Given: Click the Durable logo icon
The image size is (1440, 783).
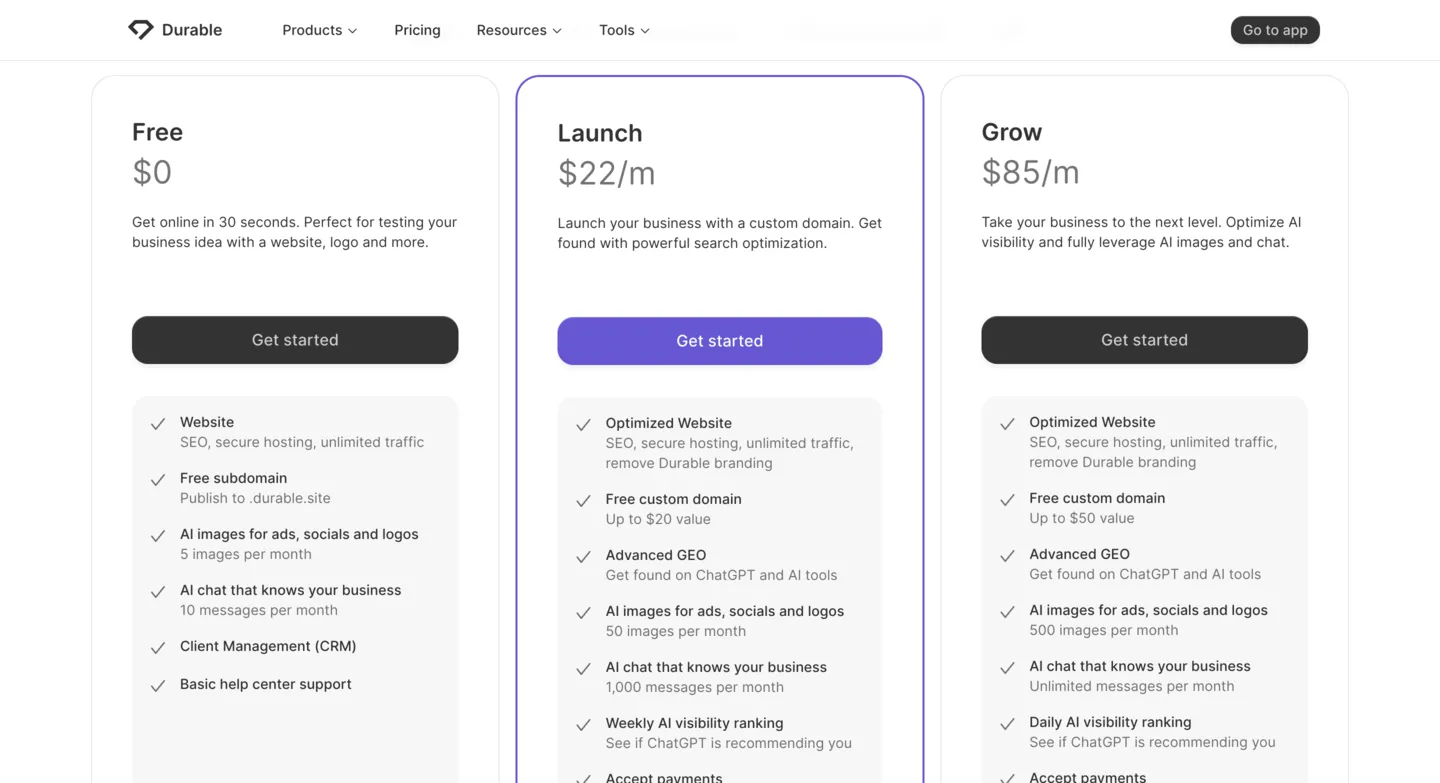Looking at the screenshot, I should [141, 30].
